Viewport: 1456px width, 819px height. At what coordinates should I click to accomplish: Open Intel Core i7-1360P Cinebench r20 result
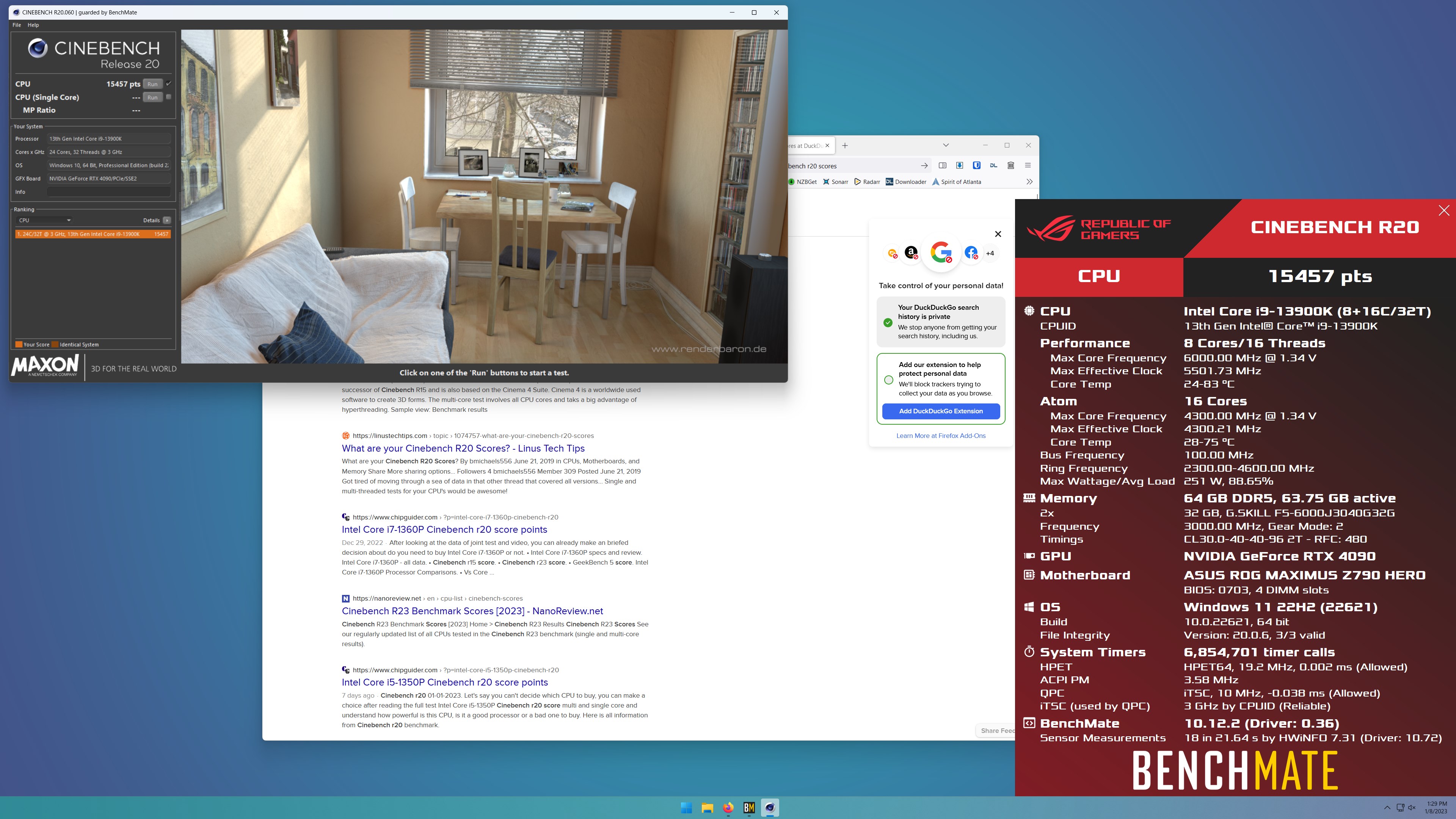pos(444,530)
